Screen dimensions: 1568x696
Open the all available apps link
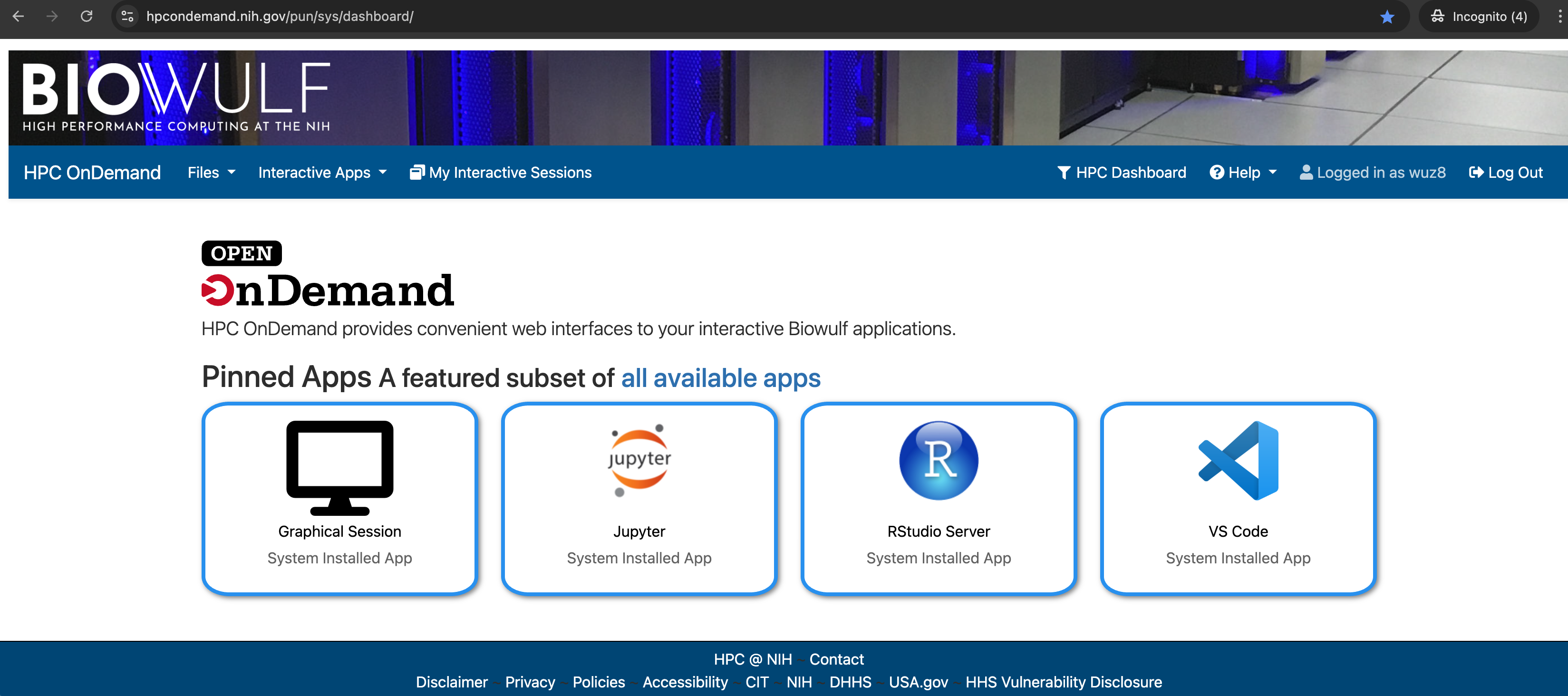point(720,378)
